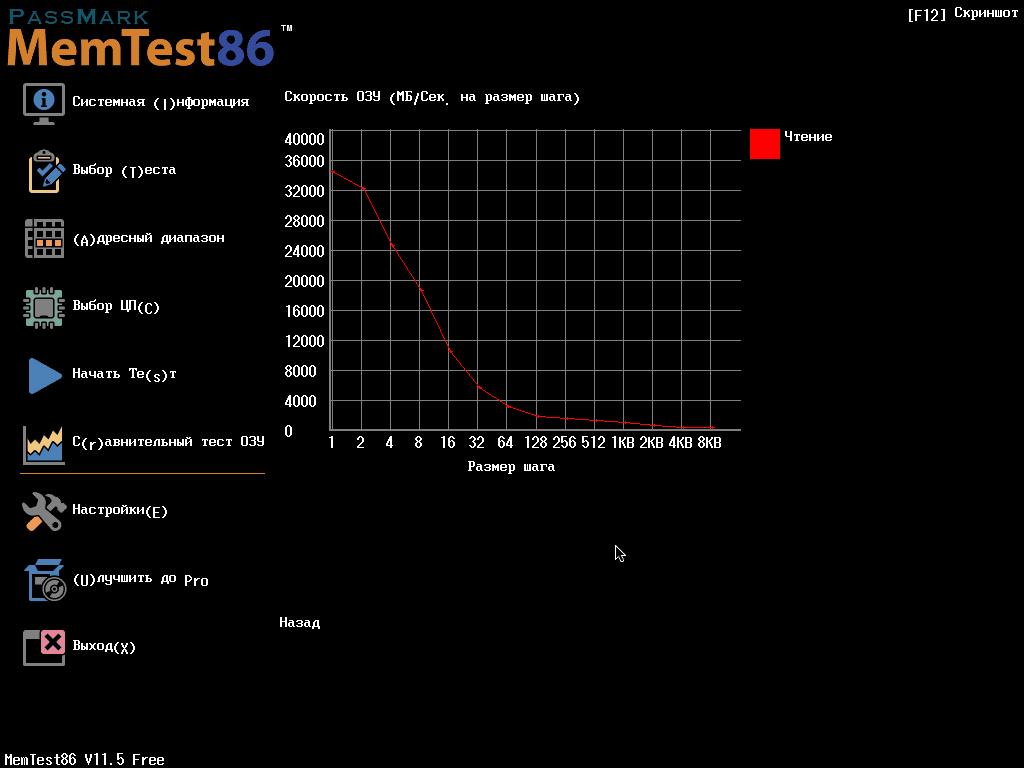Click the 20000 y-axis value

304,281
